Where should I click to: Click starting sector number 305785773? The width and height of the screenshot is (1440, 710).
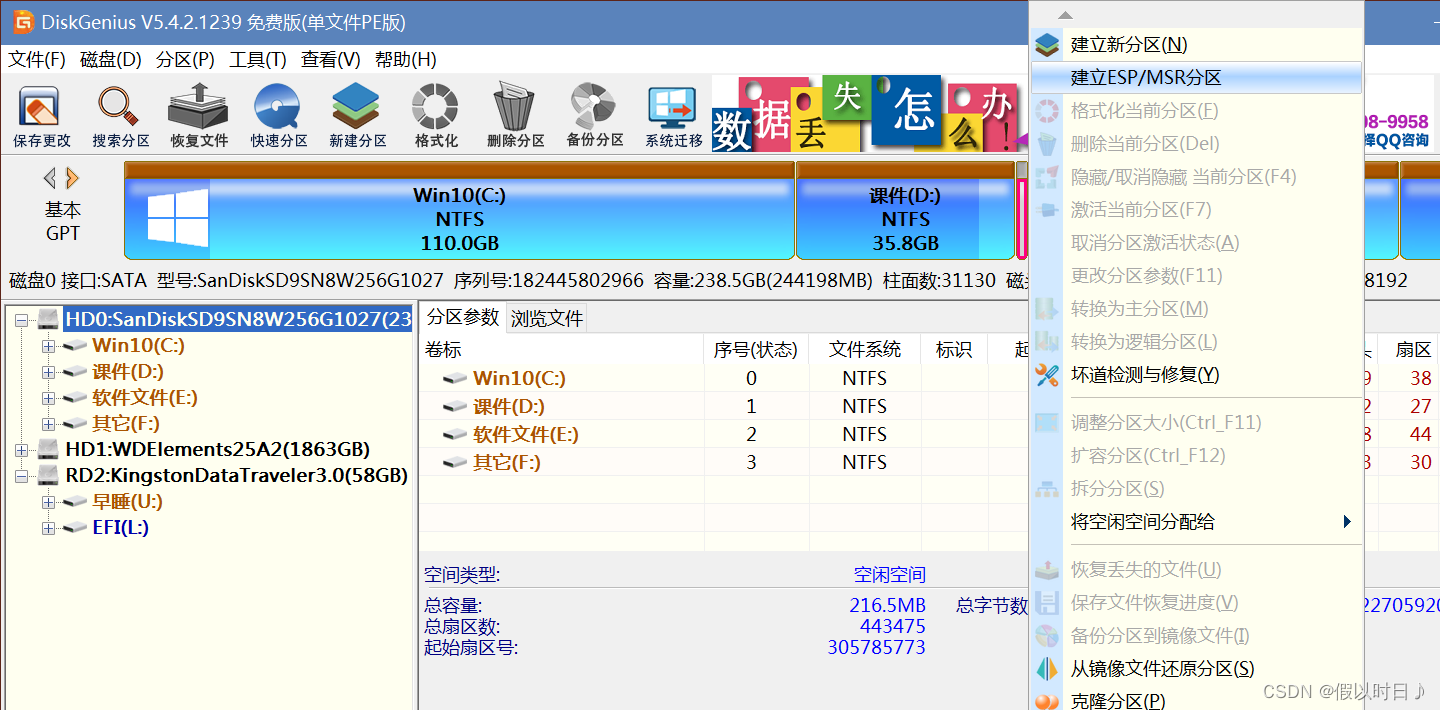coord(876,647)
